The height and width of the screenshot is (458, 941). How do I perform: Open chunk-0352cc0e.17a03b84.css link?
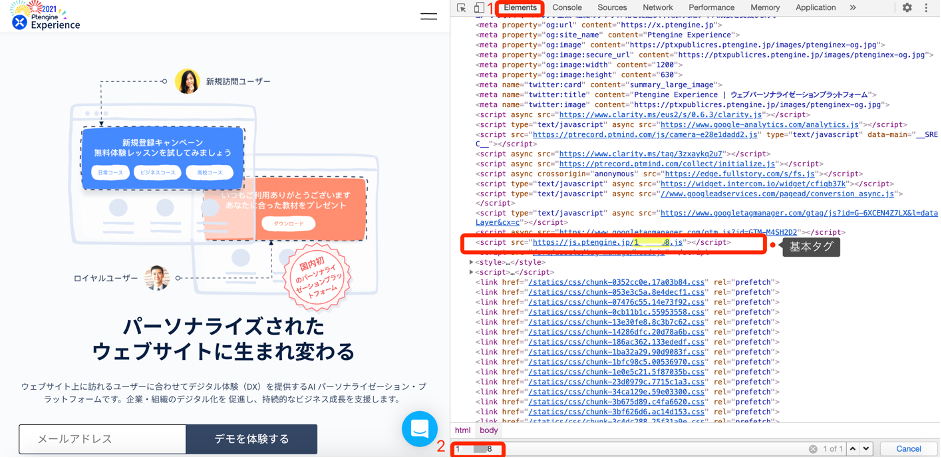coord(615,282)
